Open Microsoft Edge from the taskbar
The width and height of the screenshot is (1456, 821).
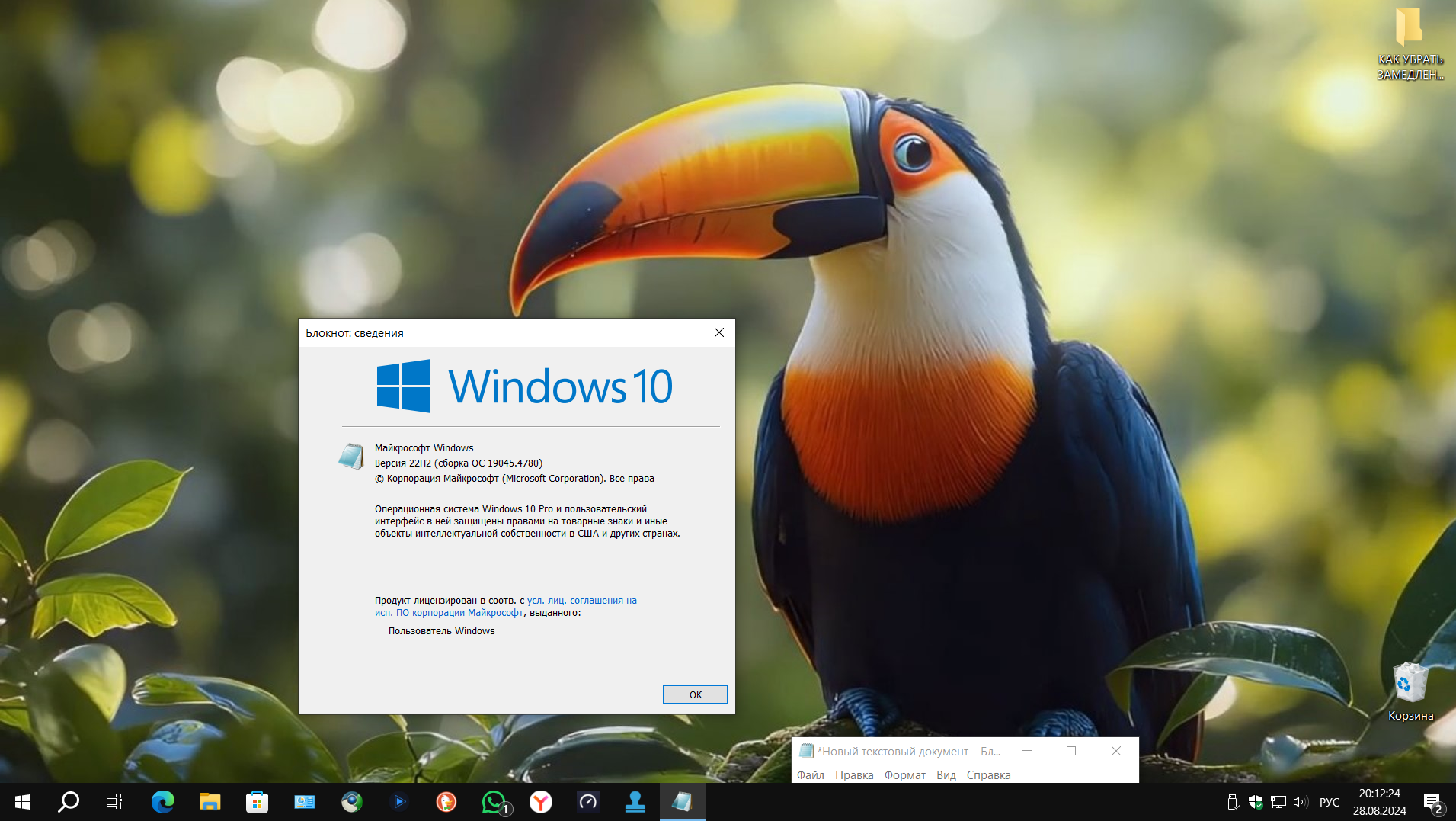162,802
